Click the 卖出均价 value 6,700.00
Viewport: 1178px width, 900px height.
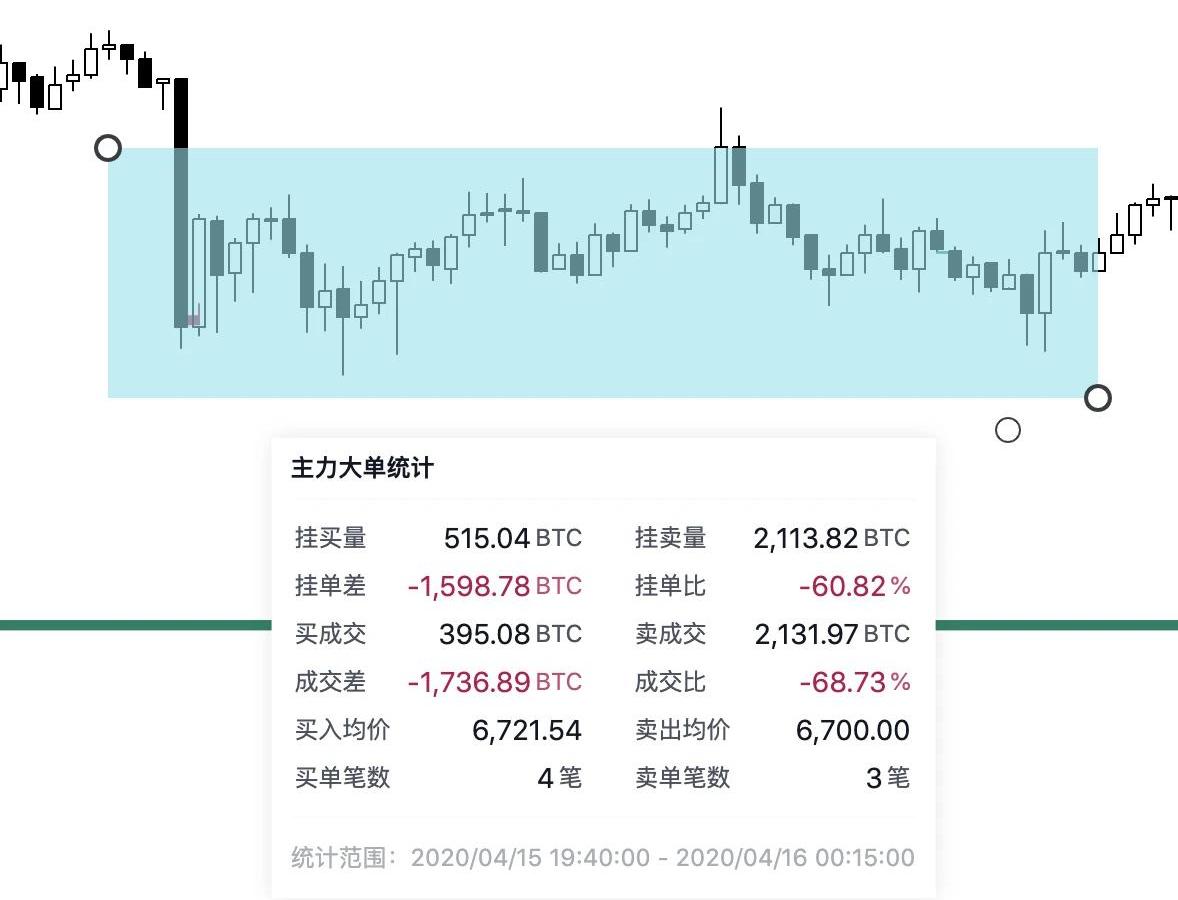853,730
